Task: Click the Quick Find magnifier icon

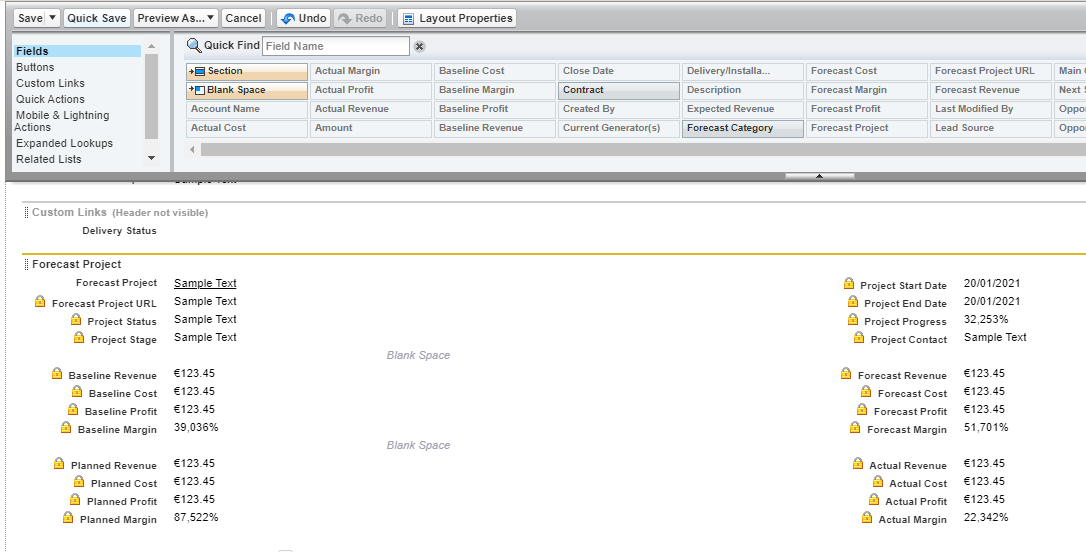Action: 194,46
